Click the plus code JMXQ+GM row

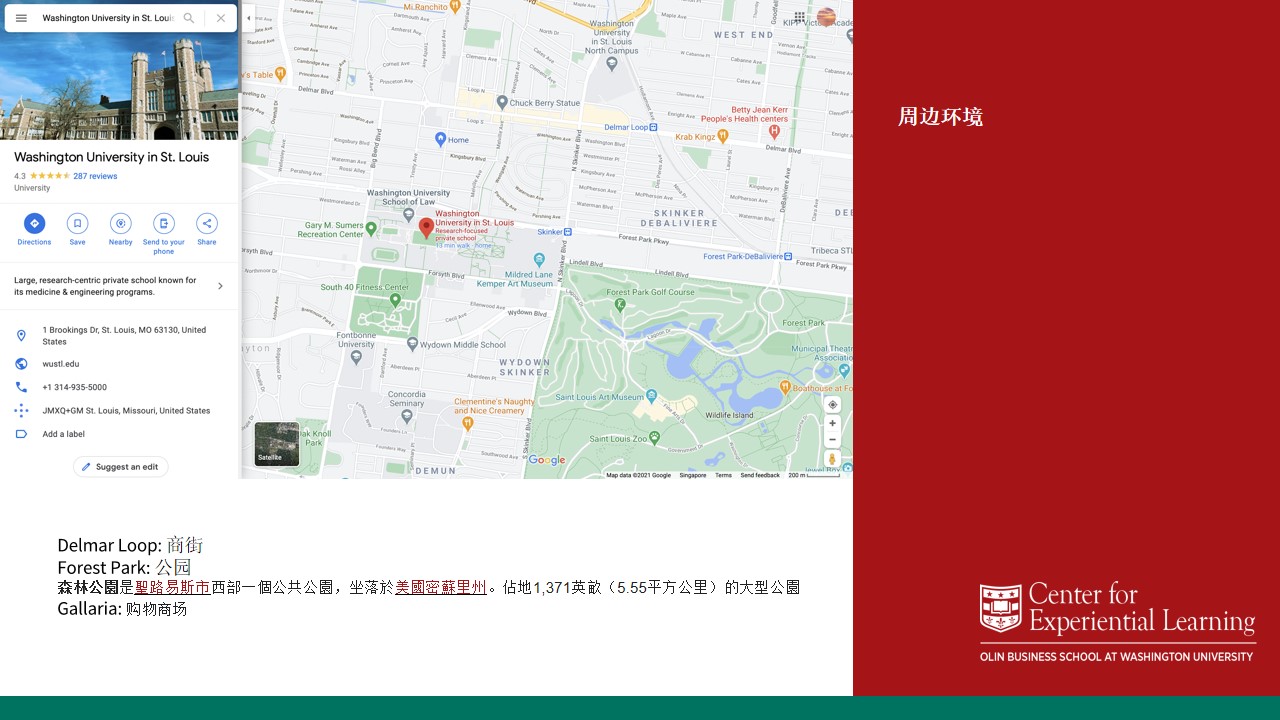click(x=120, y=411)
